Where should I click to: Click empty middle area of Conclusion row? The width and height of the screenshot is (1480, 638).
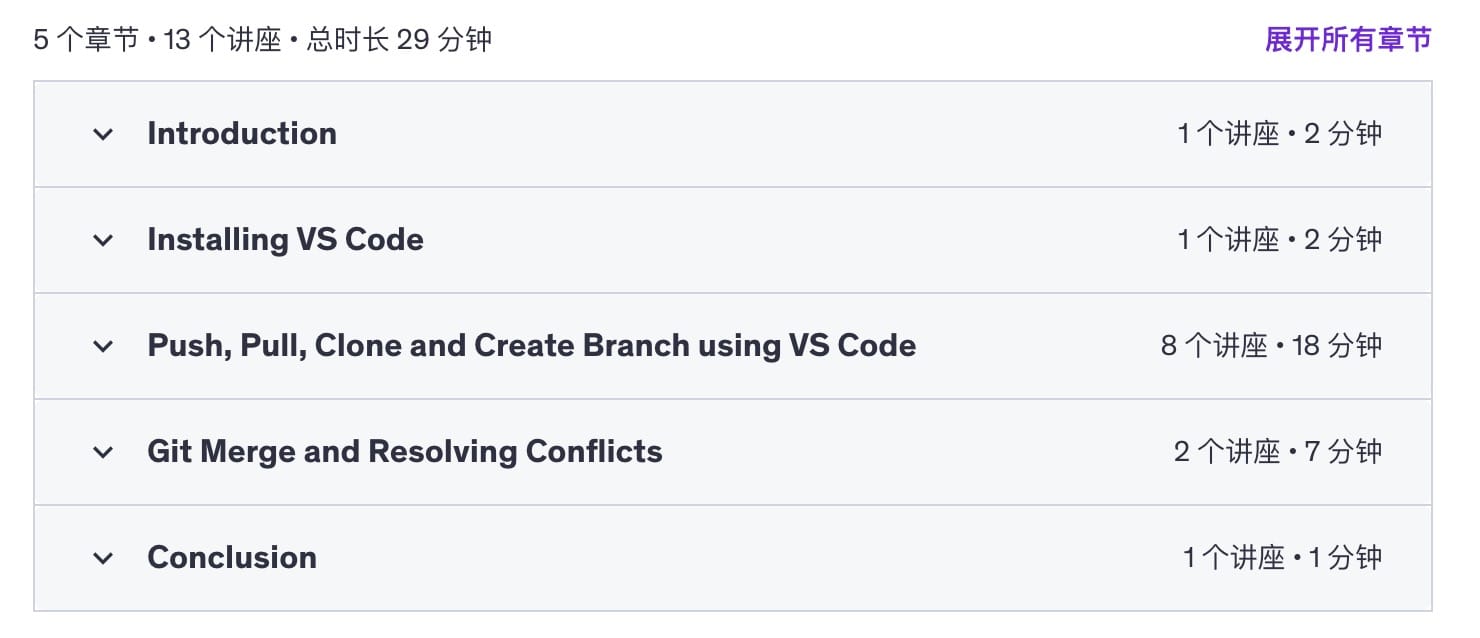click(x=740, y=558)
